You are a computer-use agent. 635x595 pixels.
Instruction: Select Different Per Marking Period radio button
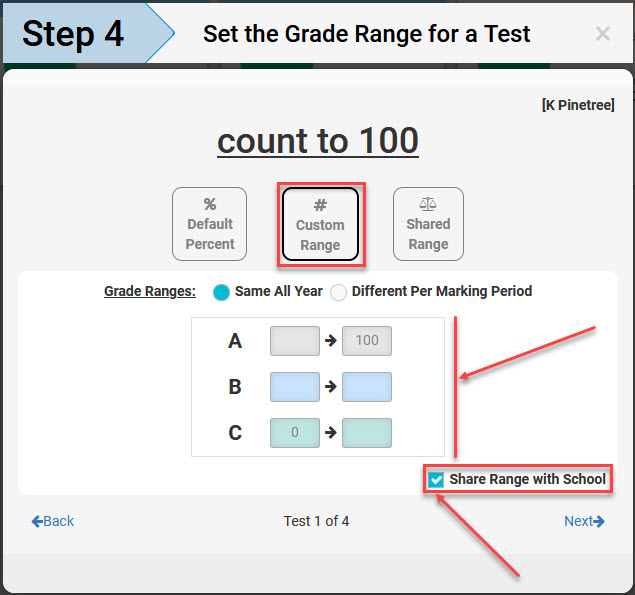(338, 292)
